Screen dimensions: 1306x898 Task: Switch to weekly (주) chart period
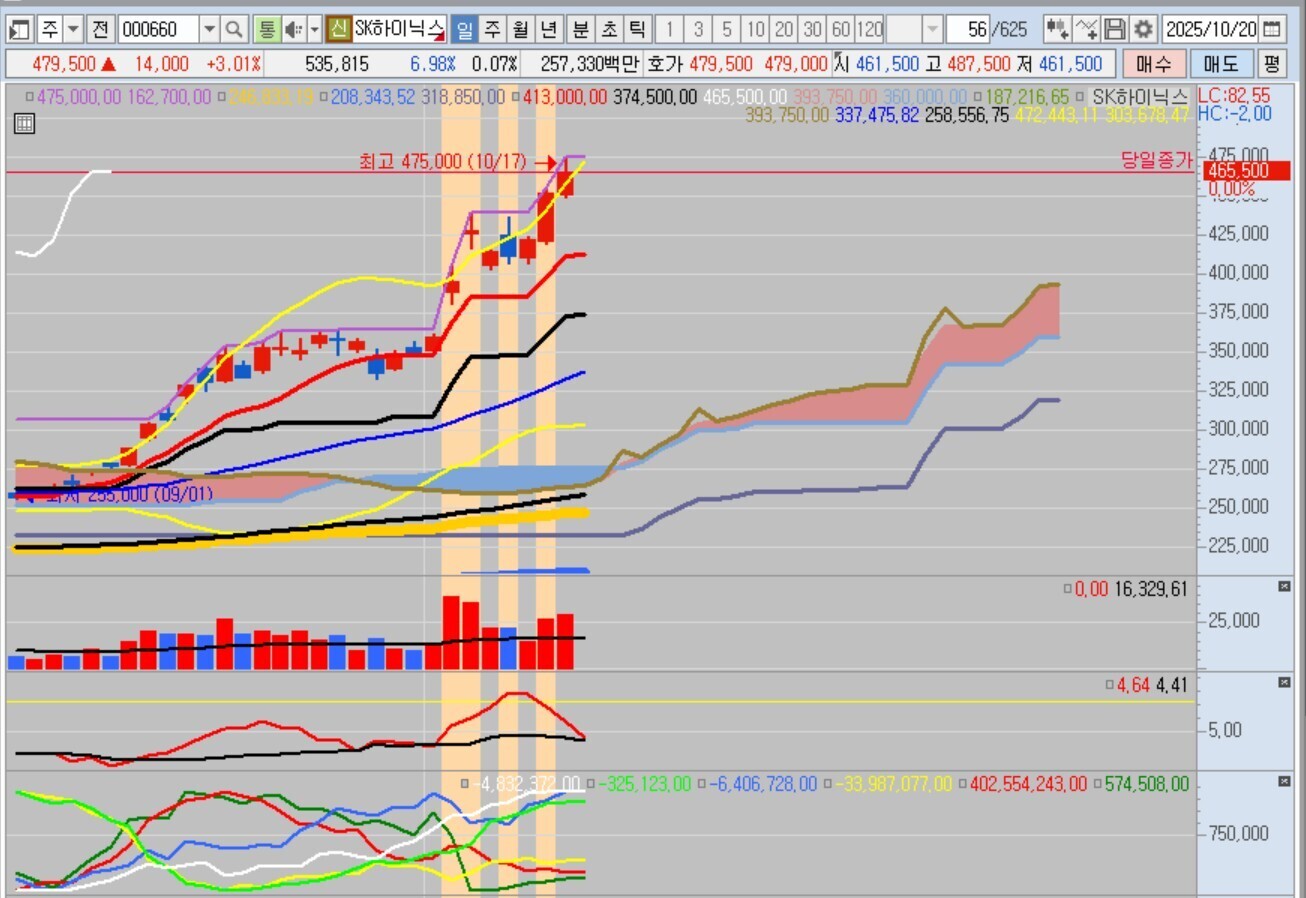pos(492,29)
